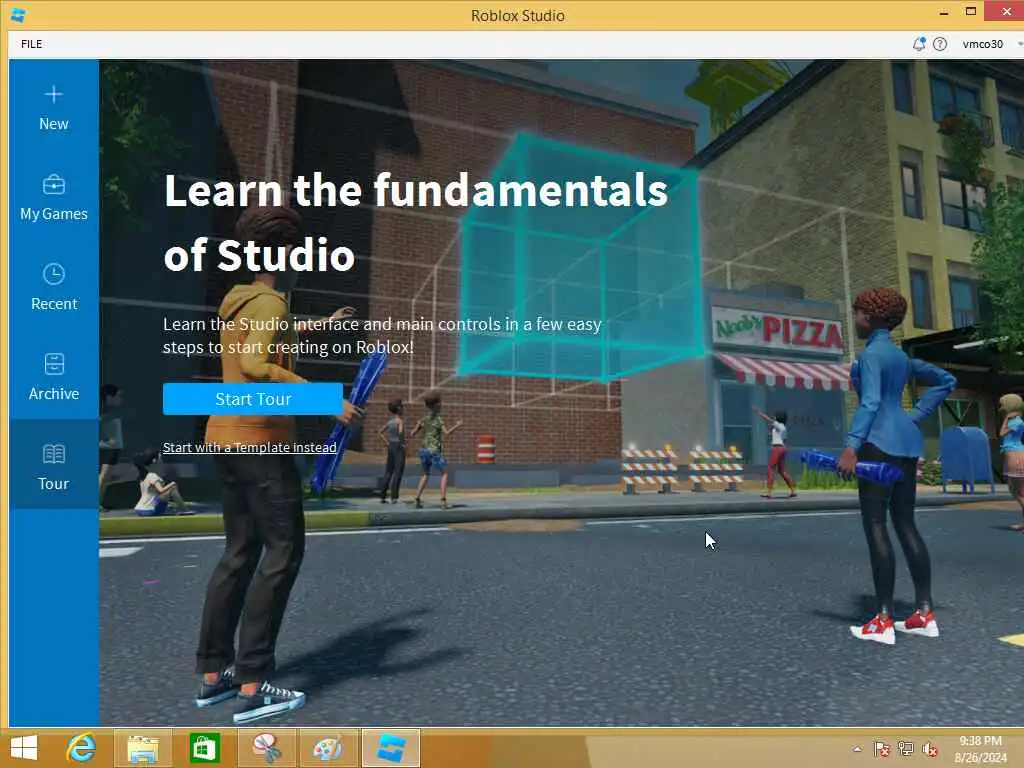Click the Action Center flag icon
This screenshot has height=768, width=1024.
882,749
